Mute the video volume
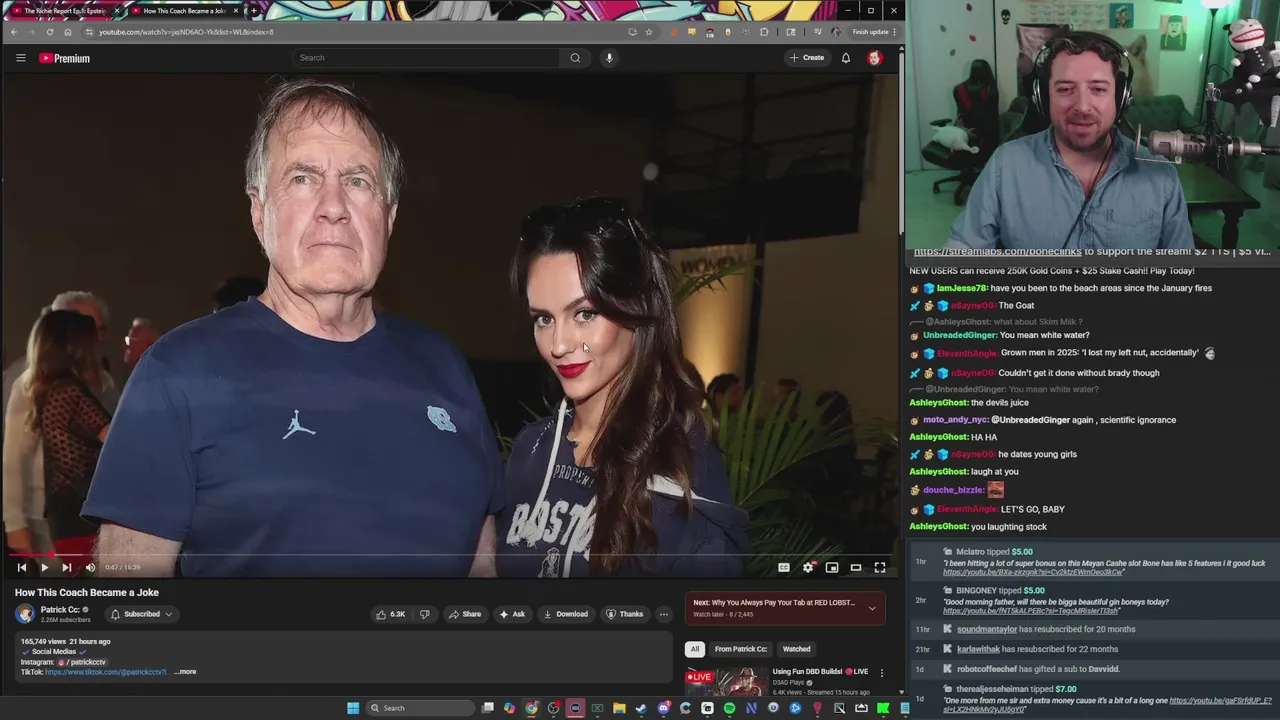 (90, 567)
